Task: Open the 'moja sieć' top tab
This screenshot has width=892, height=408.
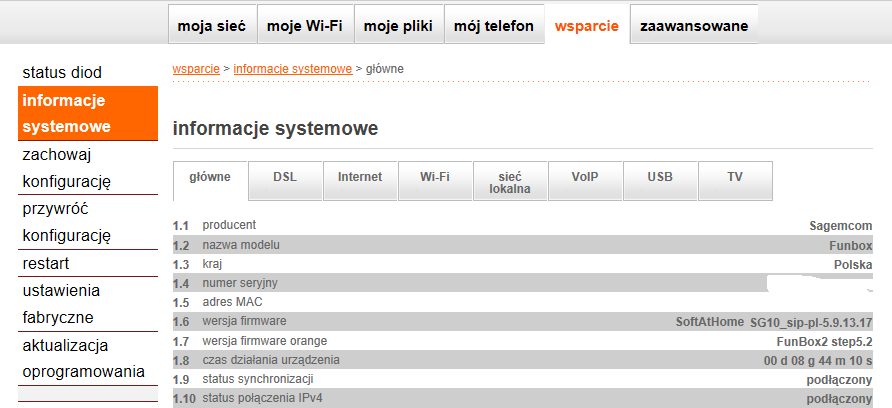Action: (x=212, y=26)
